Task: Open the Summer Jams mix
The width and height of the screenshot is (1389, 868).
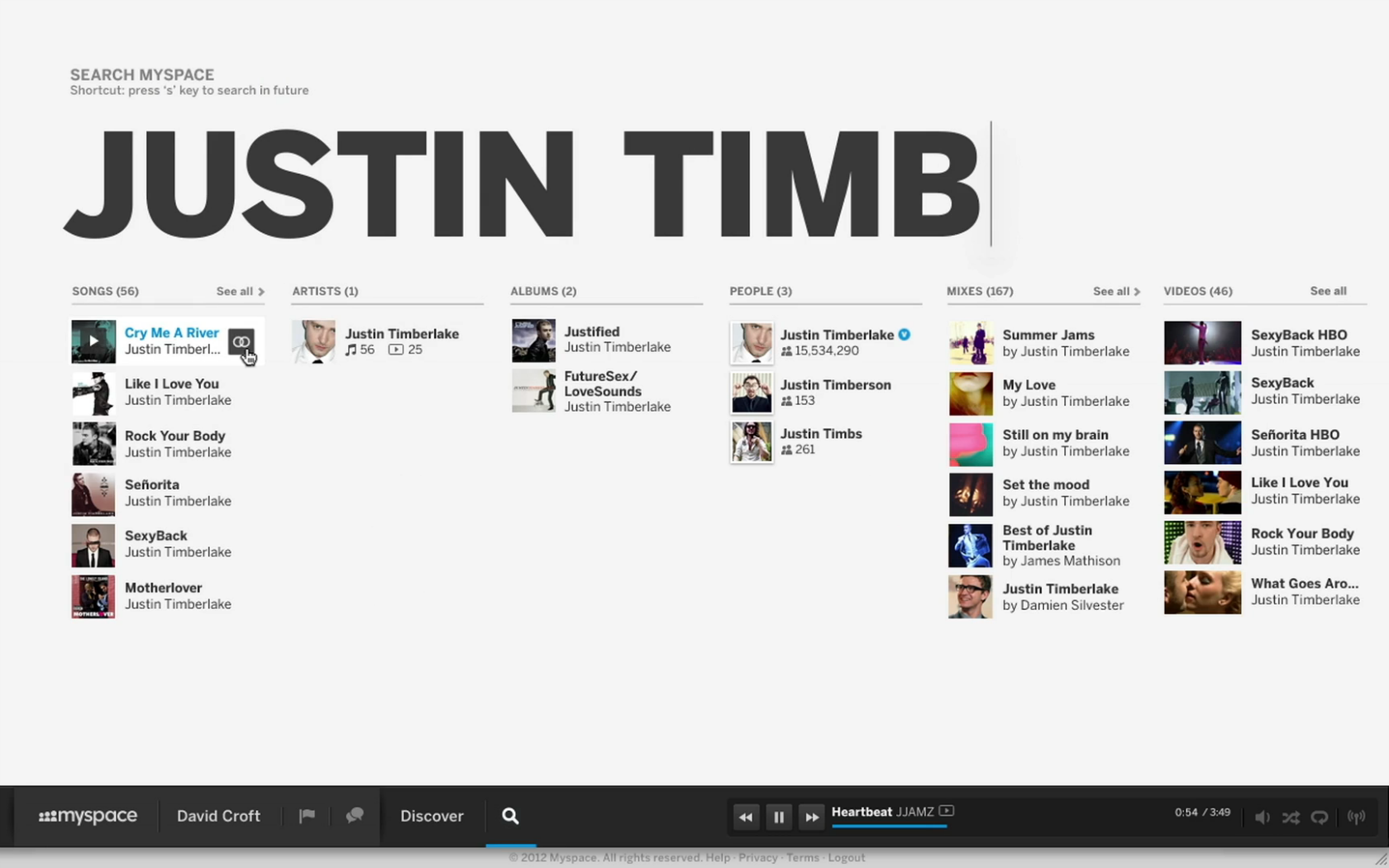Action: (x=1048, y=335)
